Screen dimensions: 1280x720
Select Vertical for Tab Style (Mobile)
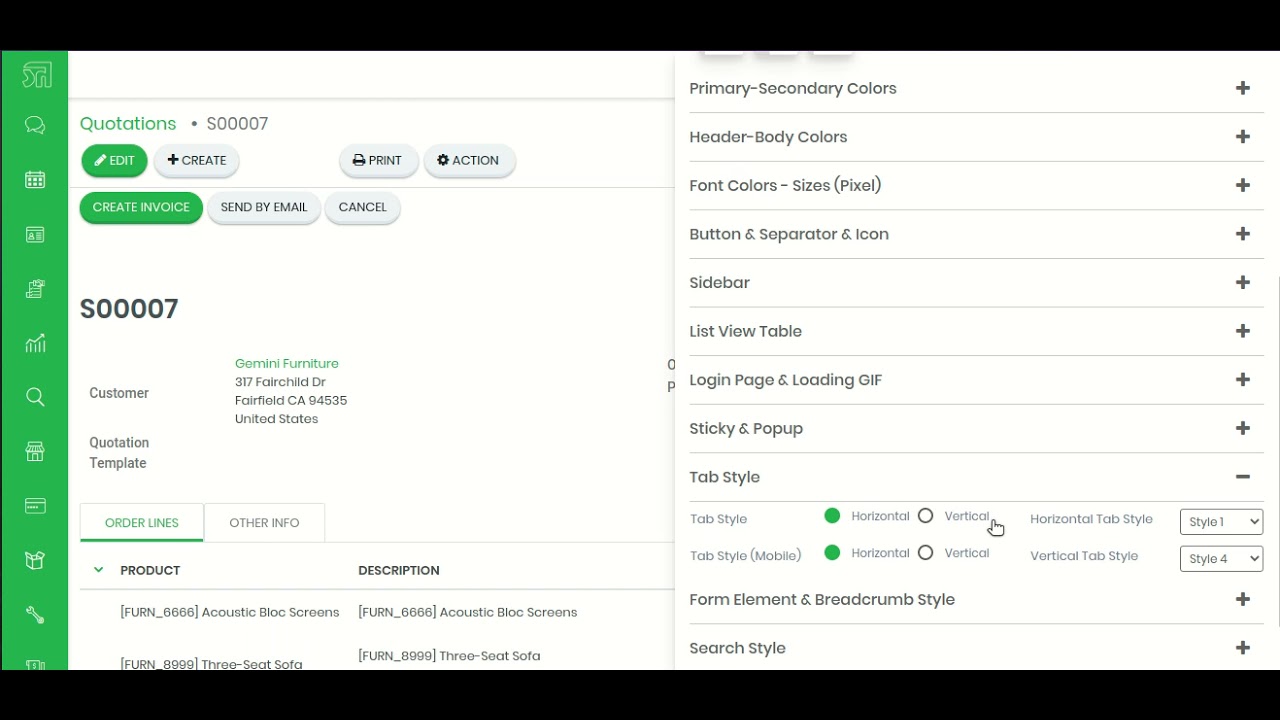coord(925,553)
